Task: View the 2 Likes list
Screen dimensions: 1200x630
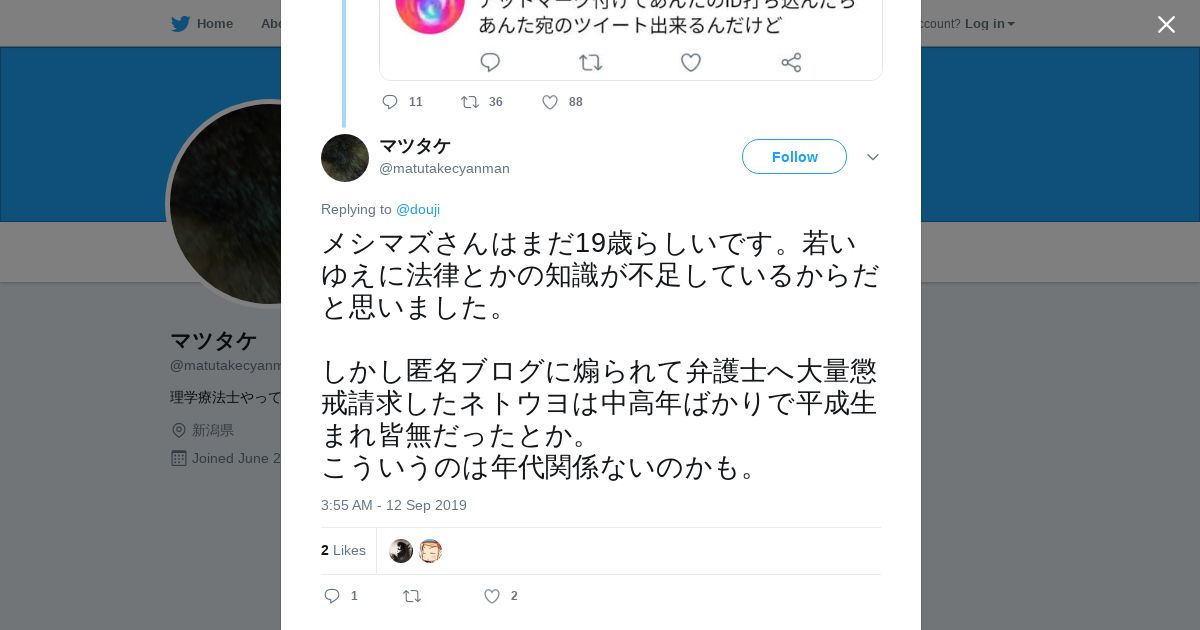Action: tap(343, 550)
